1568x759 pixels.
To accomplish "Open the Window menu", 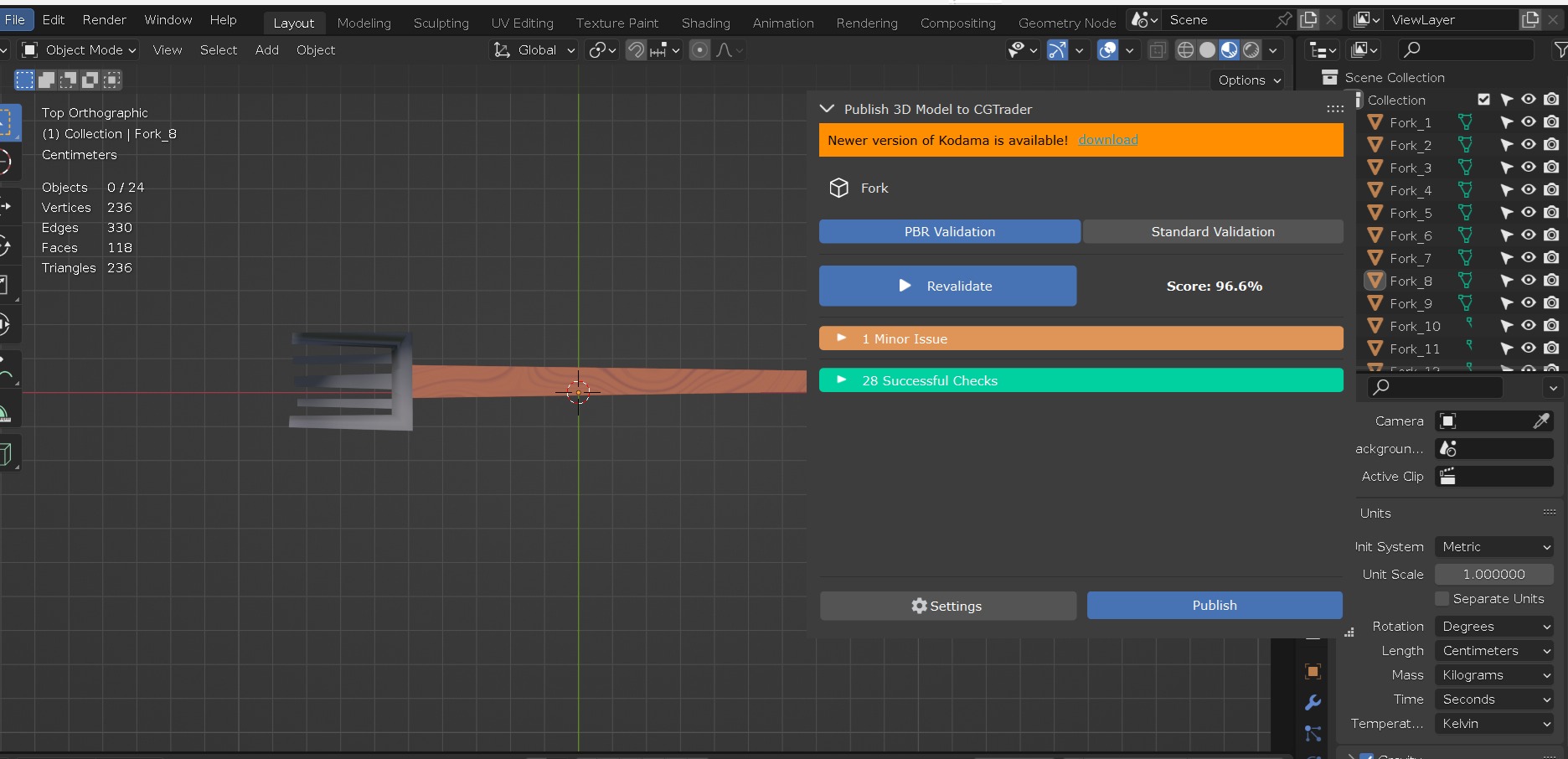I will coord(168,19).
